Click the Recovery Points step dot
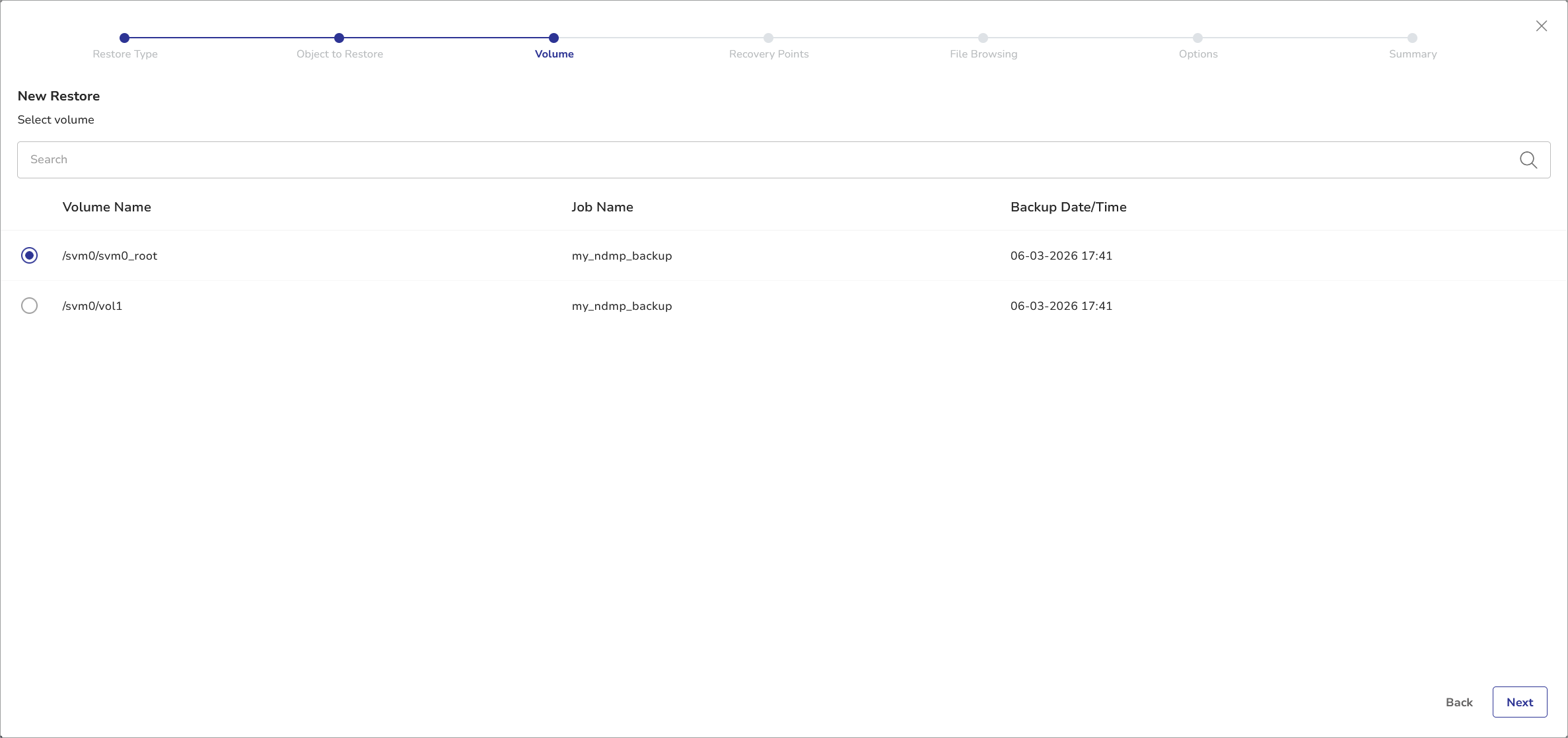The height and width of the screenshot is (738, 1568). [x=768, y=38]
